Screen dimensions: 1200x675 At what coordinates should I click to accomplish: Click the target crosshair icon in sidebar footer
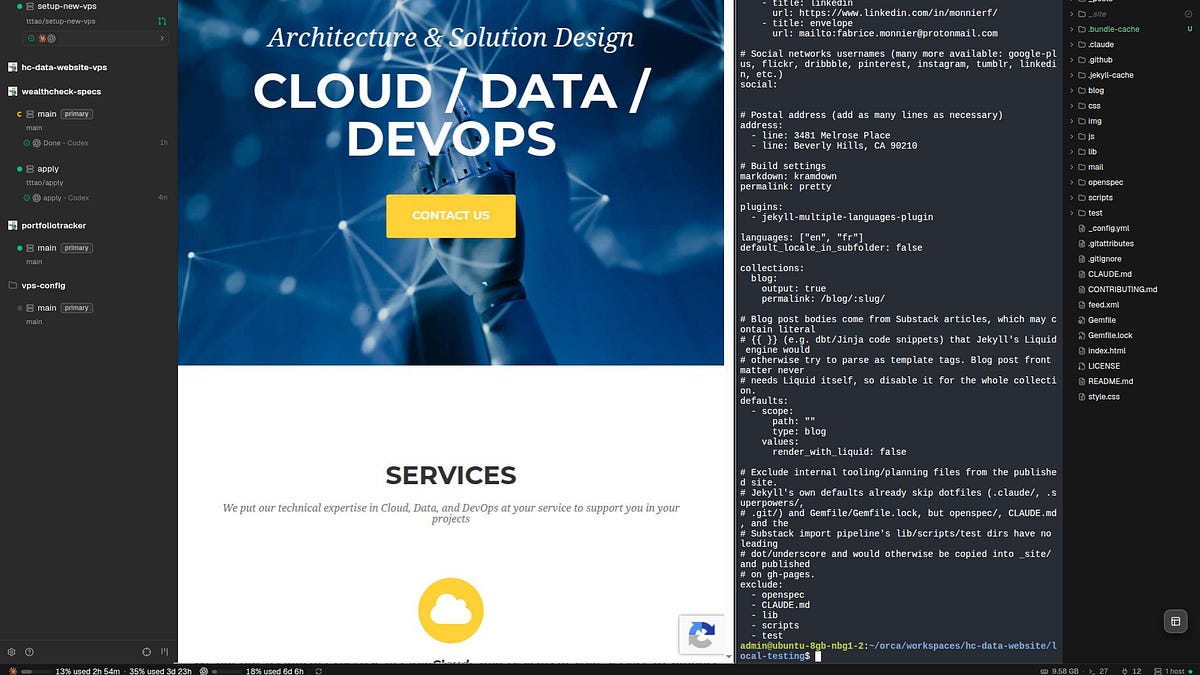click(x=147, y=651)
